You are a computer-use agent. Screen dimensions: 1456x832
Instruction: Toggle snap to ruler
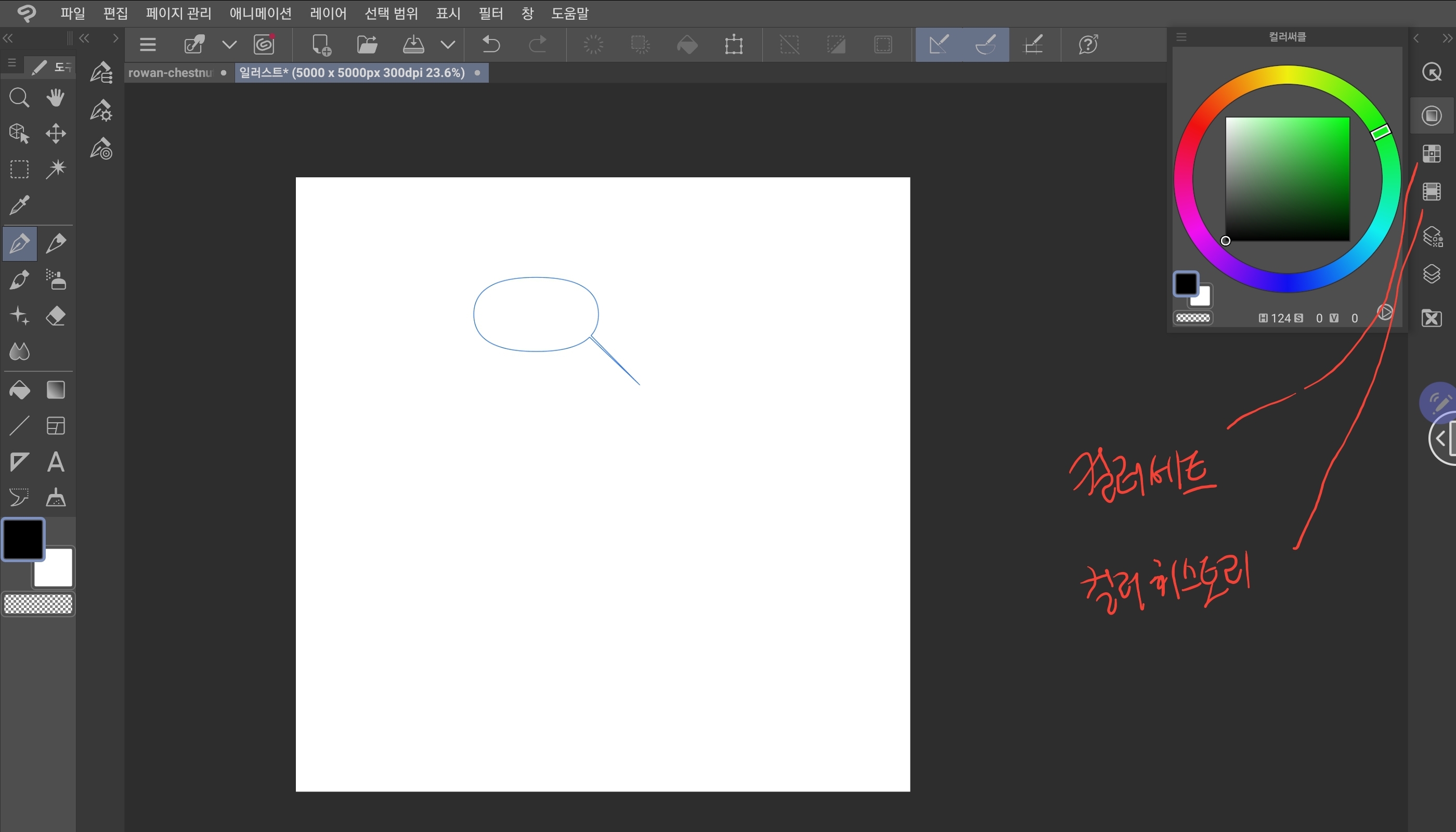tap(939, 44)
